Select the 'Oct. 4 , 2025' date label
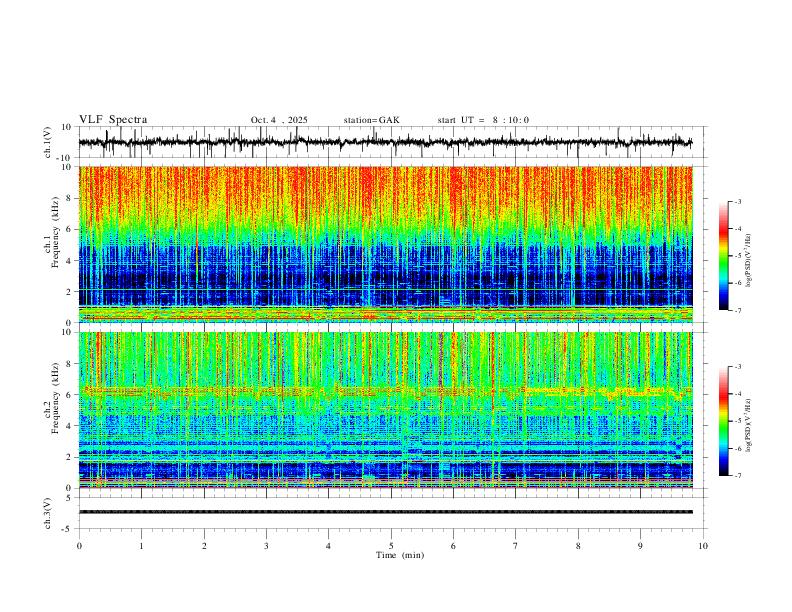792x612 pixels. point(279,120)
